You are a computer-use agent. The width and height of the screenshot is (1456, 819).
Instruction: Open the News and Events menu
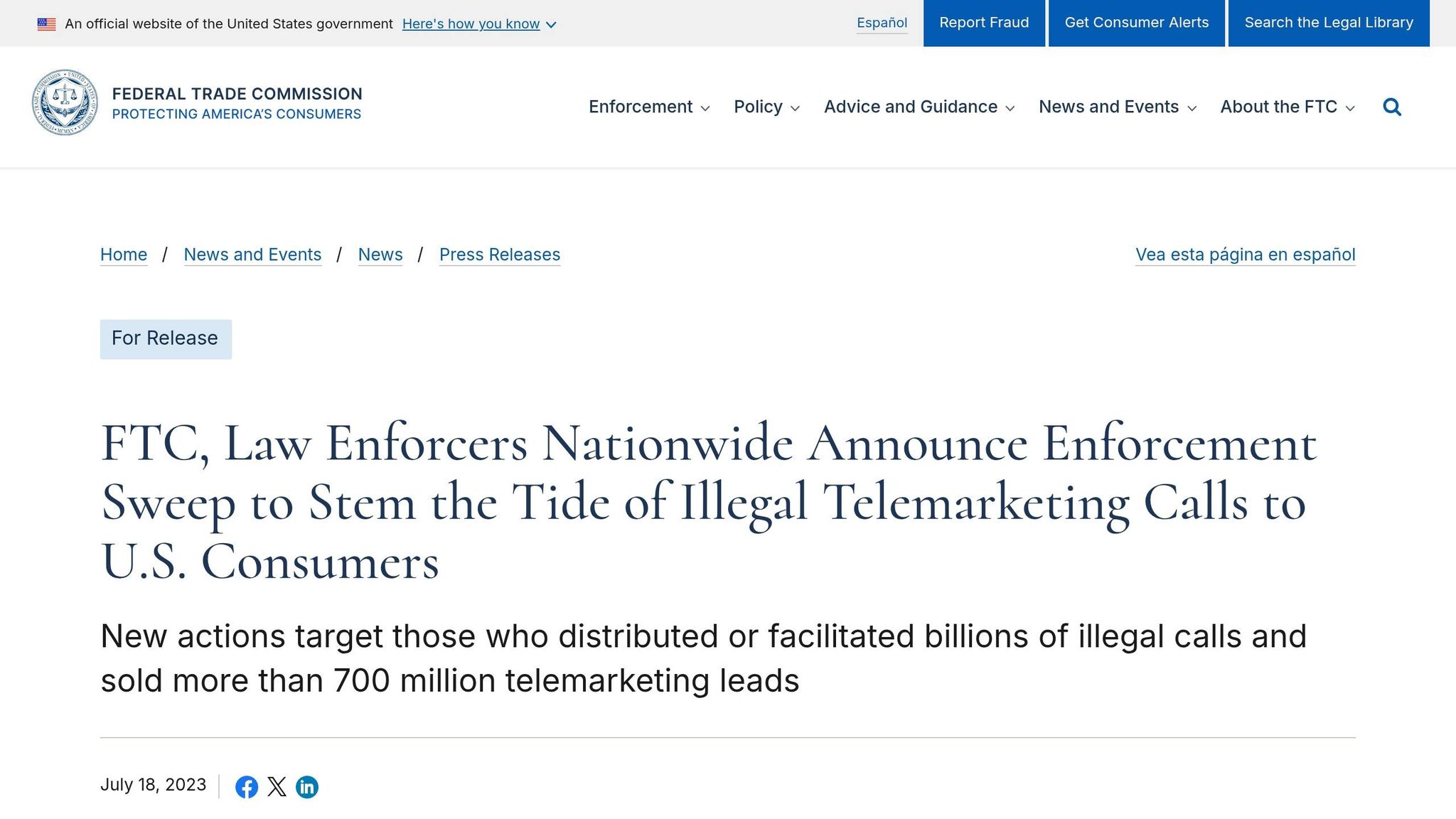1117,107
